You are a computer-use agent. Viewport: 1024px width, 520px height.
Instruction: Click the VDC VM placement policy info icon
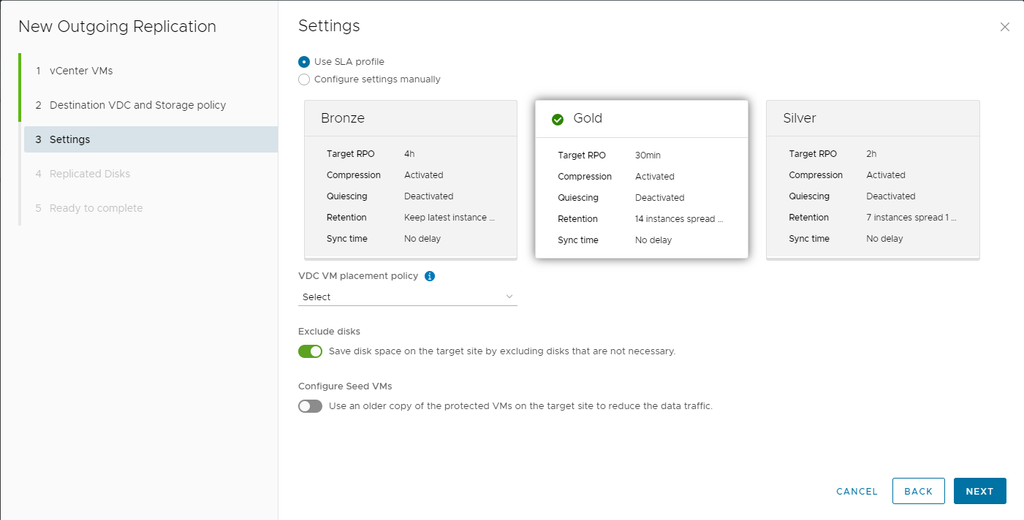pos(429,276)
